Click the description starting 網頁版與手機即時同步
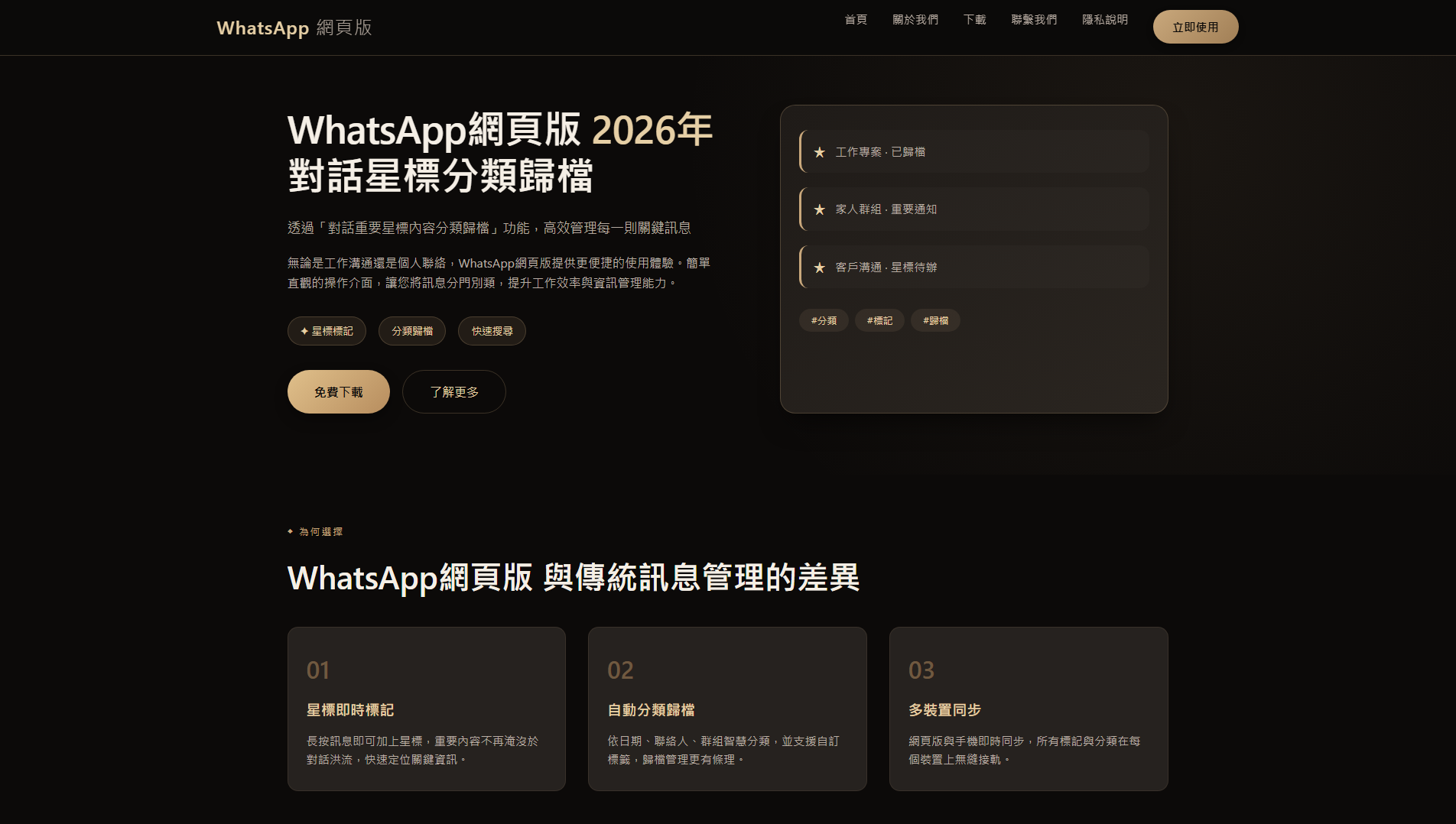The width and height of the screenshot is (1456, 824). (x=1025, y=750)
